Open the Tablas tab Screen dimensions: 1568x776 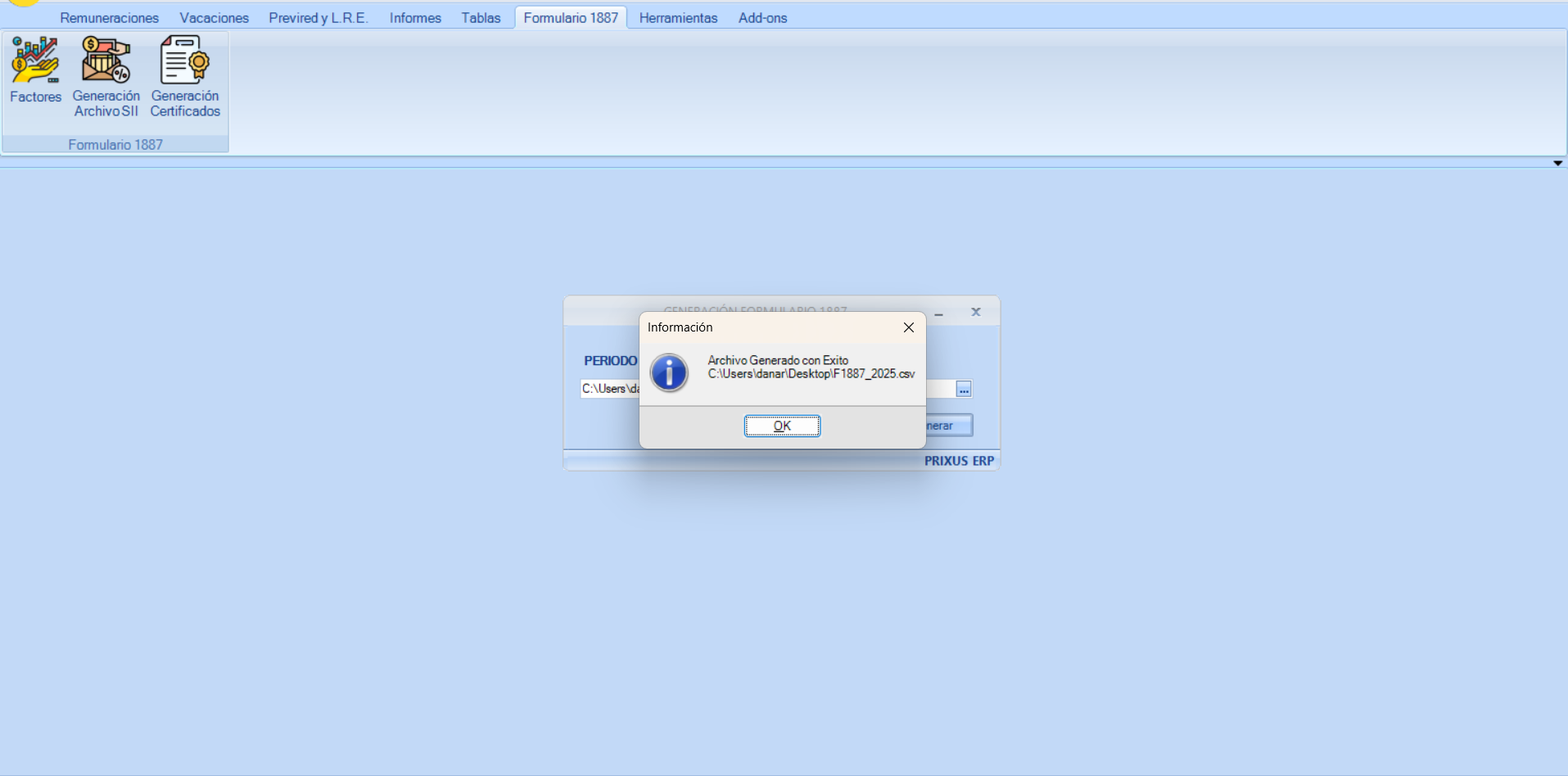tap(481, 18)
